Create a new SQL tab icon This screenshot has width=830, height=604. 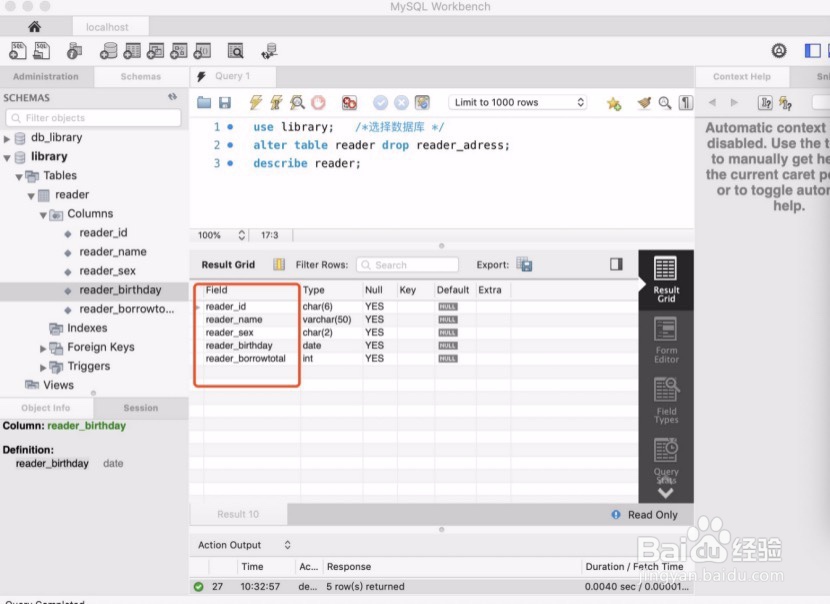click(x=17, y=51)
